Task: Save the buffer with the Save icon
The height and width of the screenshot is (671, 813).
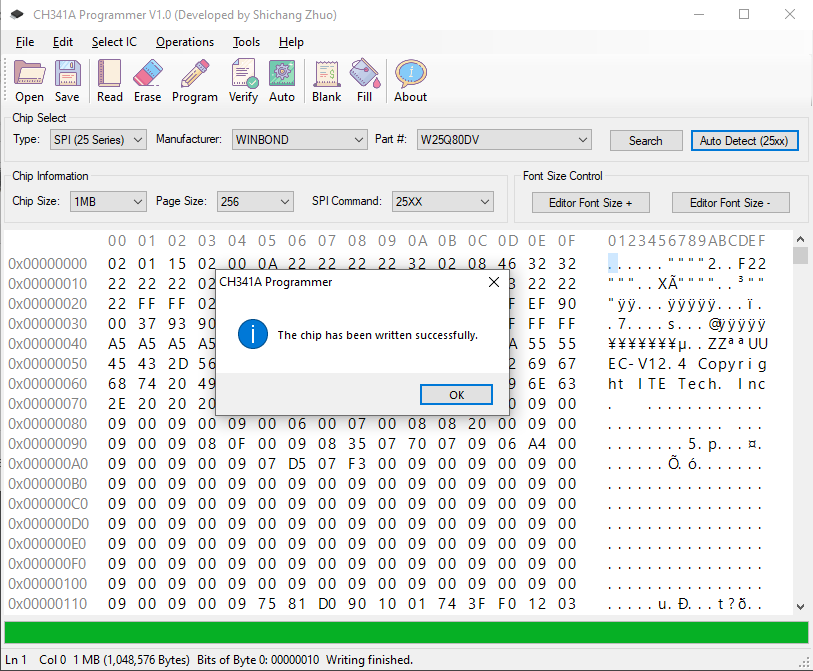Action: point(67,80)
